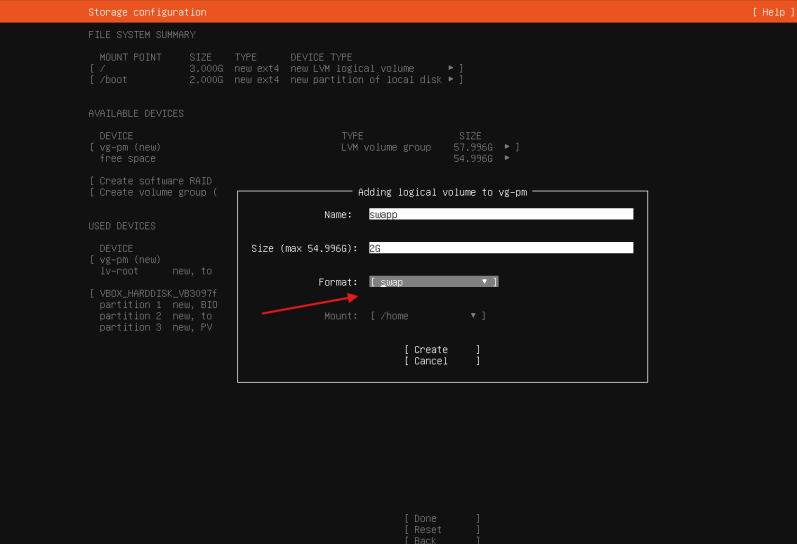Image resolution: width=797 pixels, height=544 pixels.
Task: Select the Create software RAID option
Action: [x=155, y=181]
